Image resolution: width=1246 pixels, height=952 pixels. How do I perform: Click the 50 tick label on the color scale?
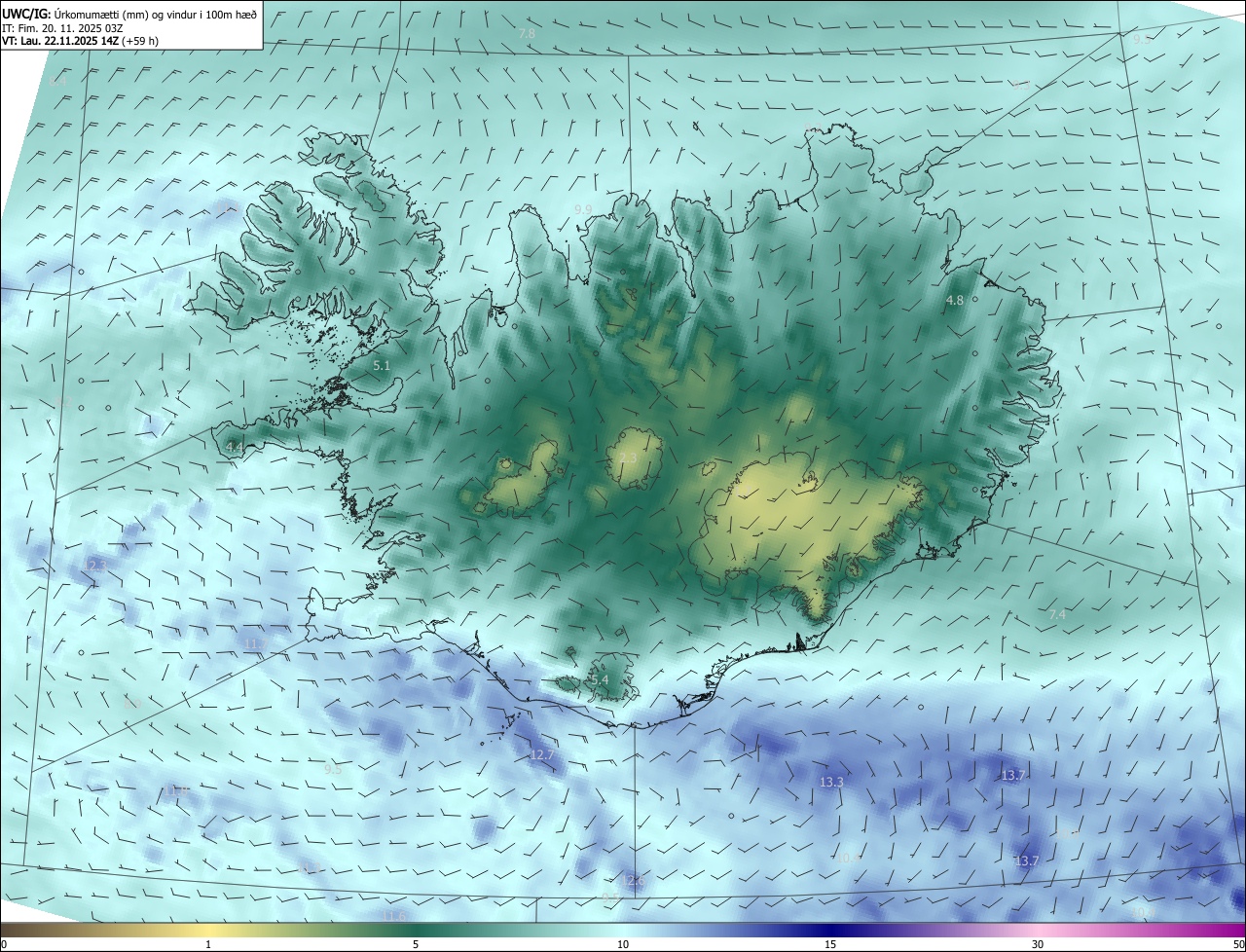click(x=1238, y=944)
